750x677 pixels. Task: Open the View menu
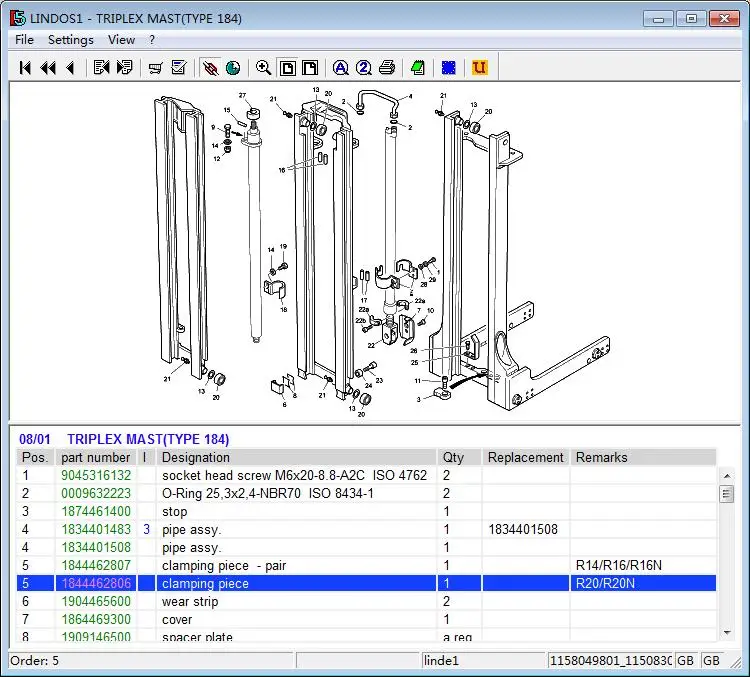[121, 40]
